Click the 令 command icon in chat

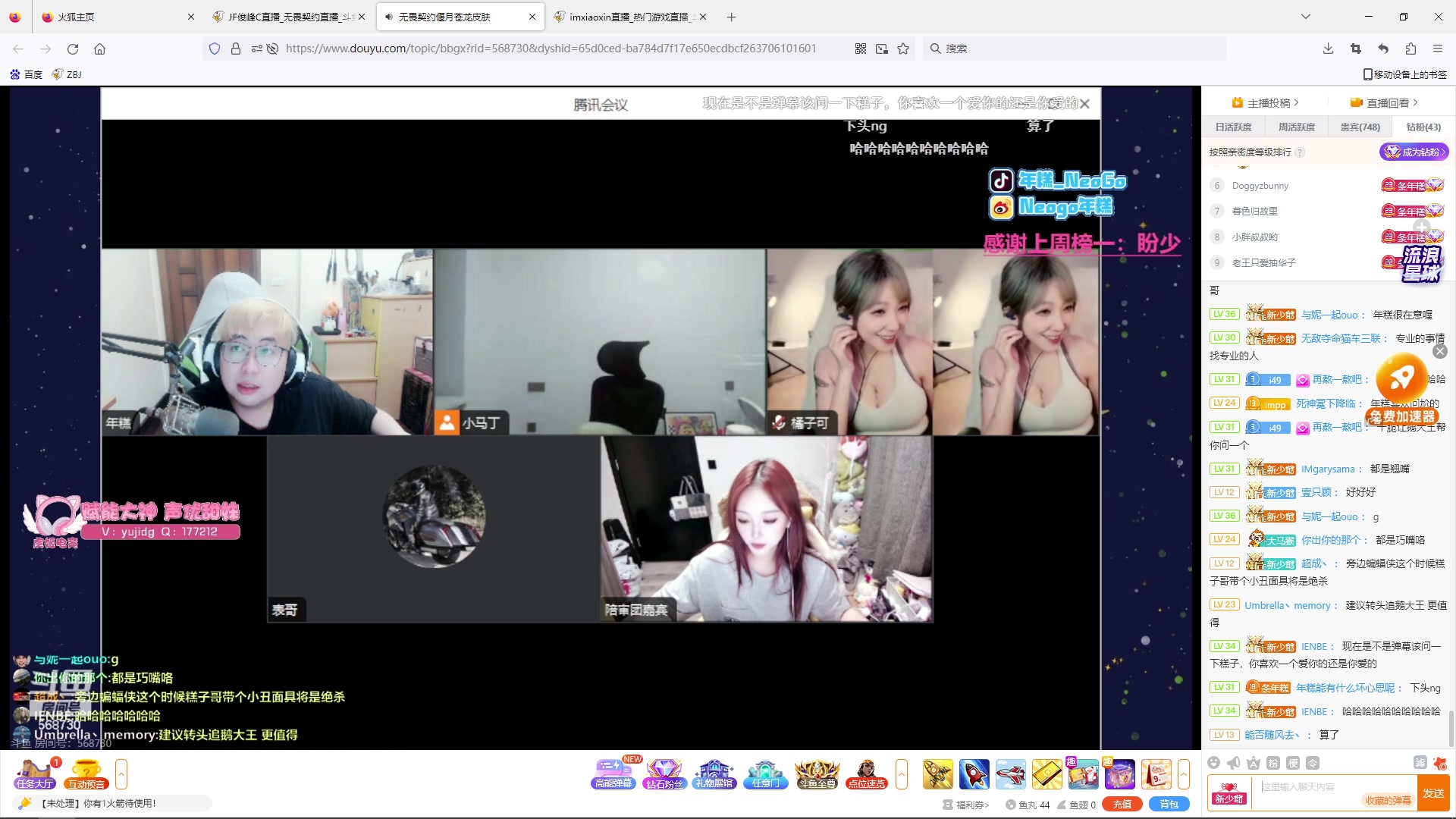point(1313,763)
